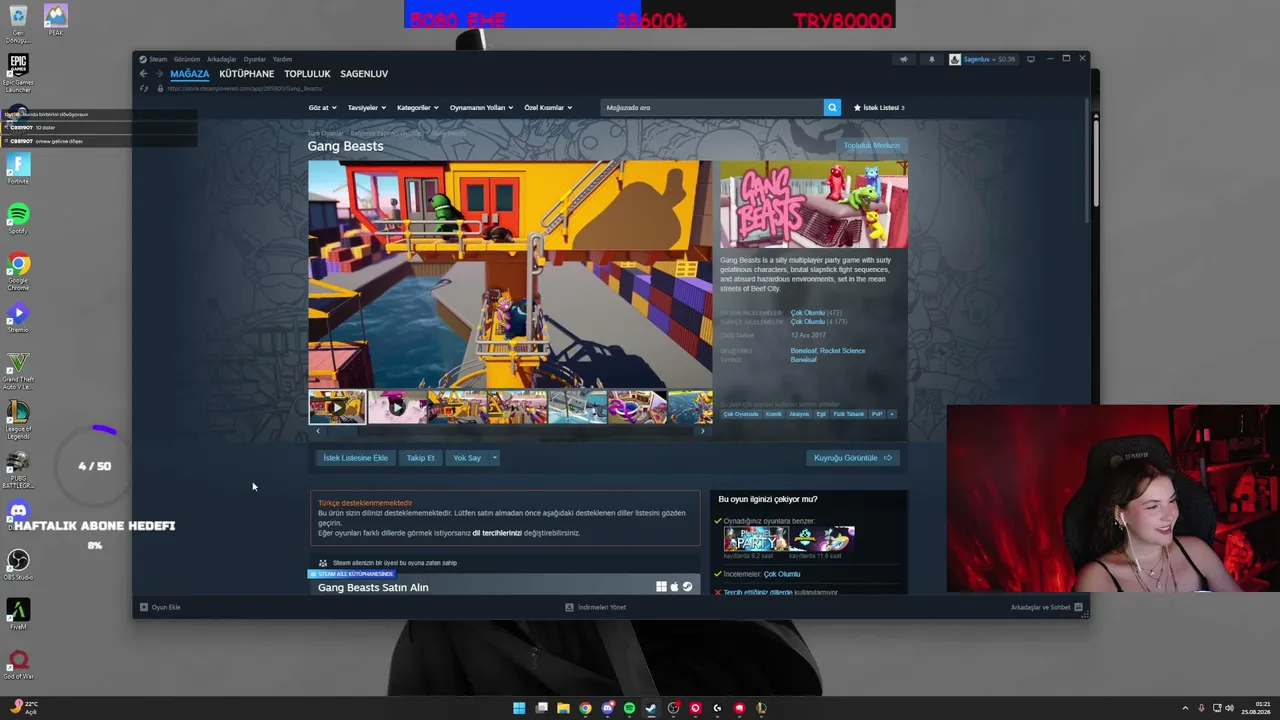
Task: Select the Recycle Bin desktop icon
Action: 18,24
